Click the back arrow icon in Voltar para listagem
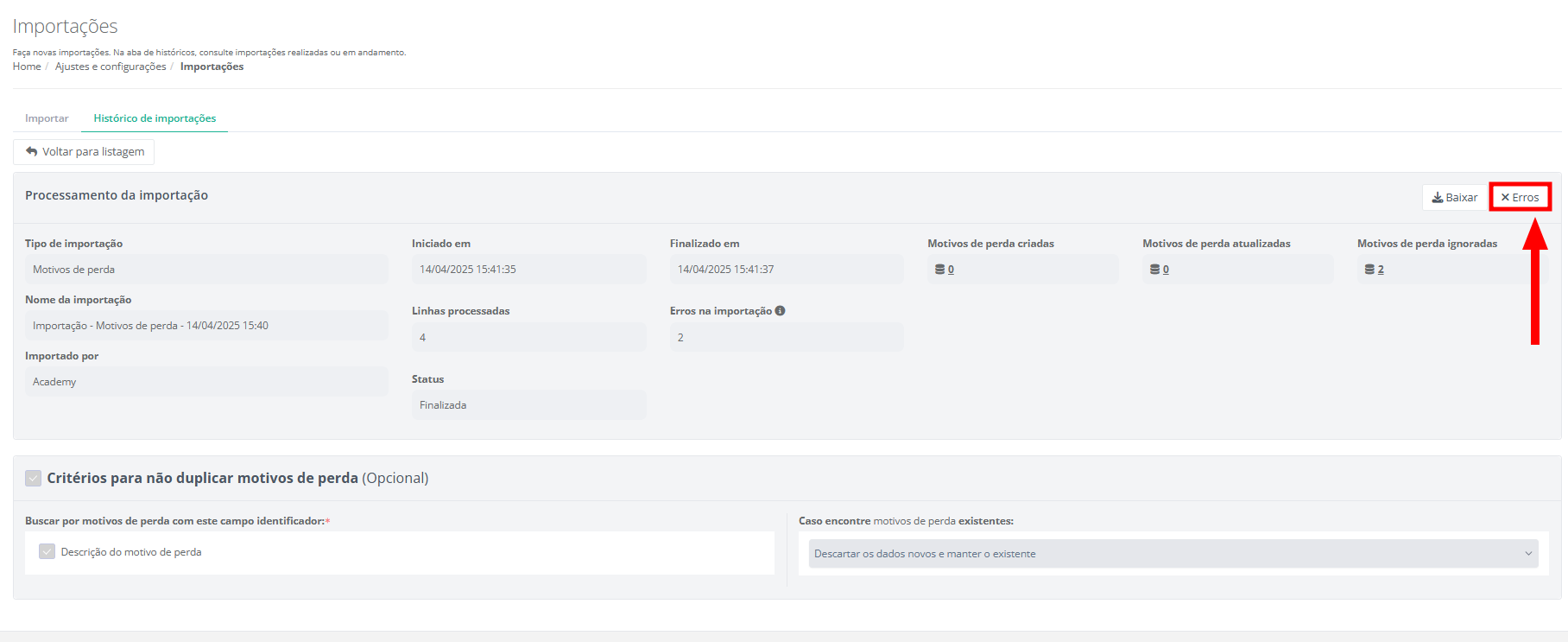1568x642 pixels. pyautogui.click(x=32, y=152)
